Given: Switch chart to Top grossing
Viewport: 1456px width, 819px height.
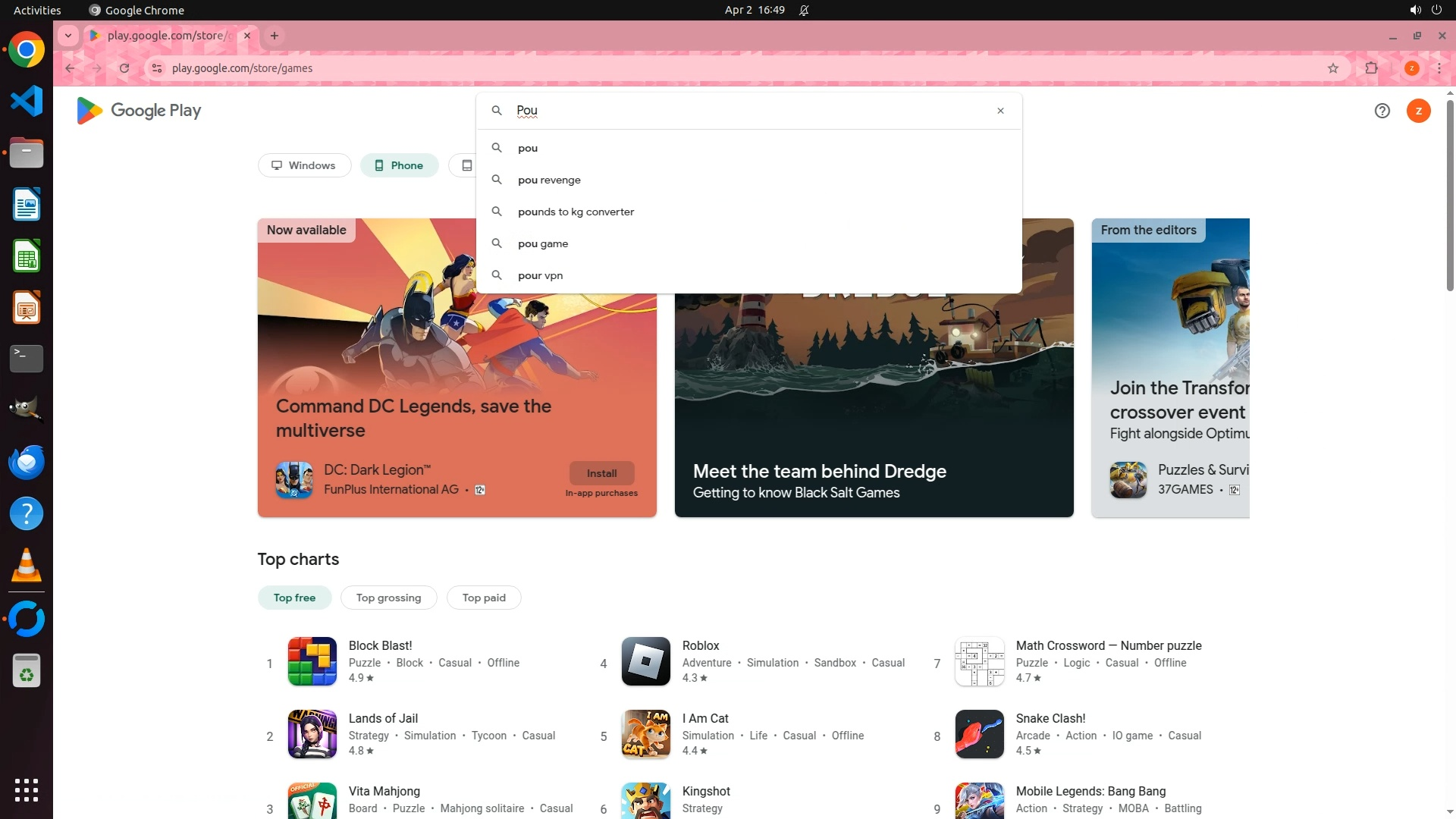Looking at the screenshot, I should (388, 598).
